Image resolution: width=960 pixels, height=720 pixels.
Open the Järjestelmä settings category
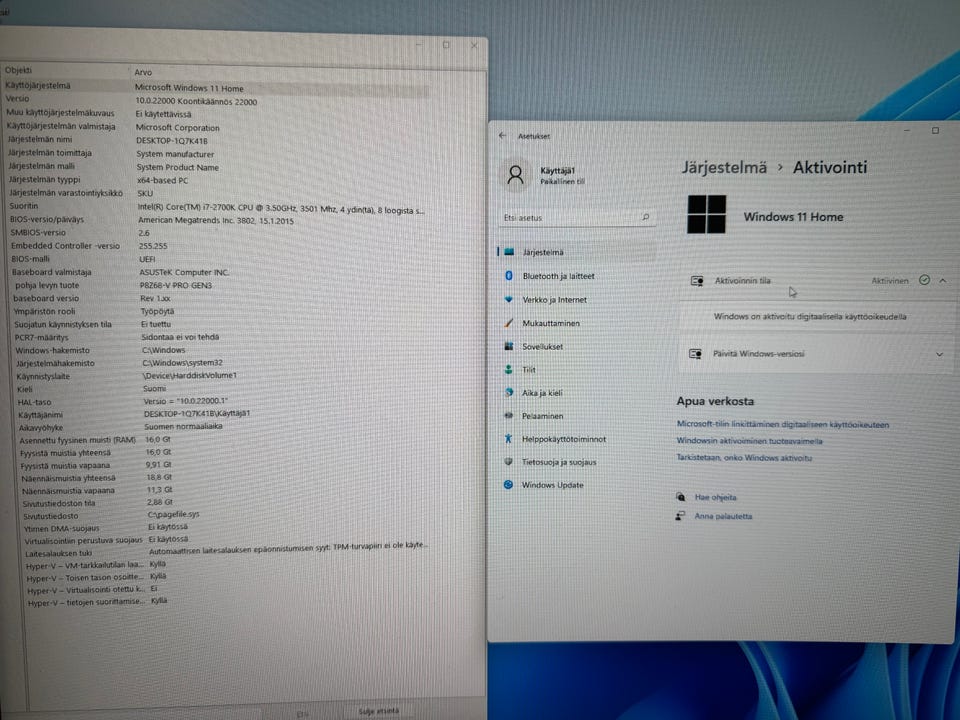(577, 252)
